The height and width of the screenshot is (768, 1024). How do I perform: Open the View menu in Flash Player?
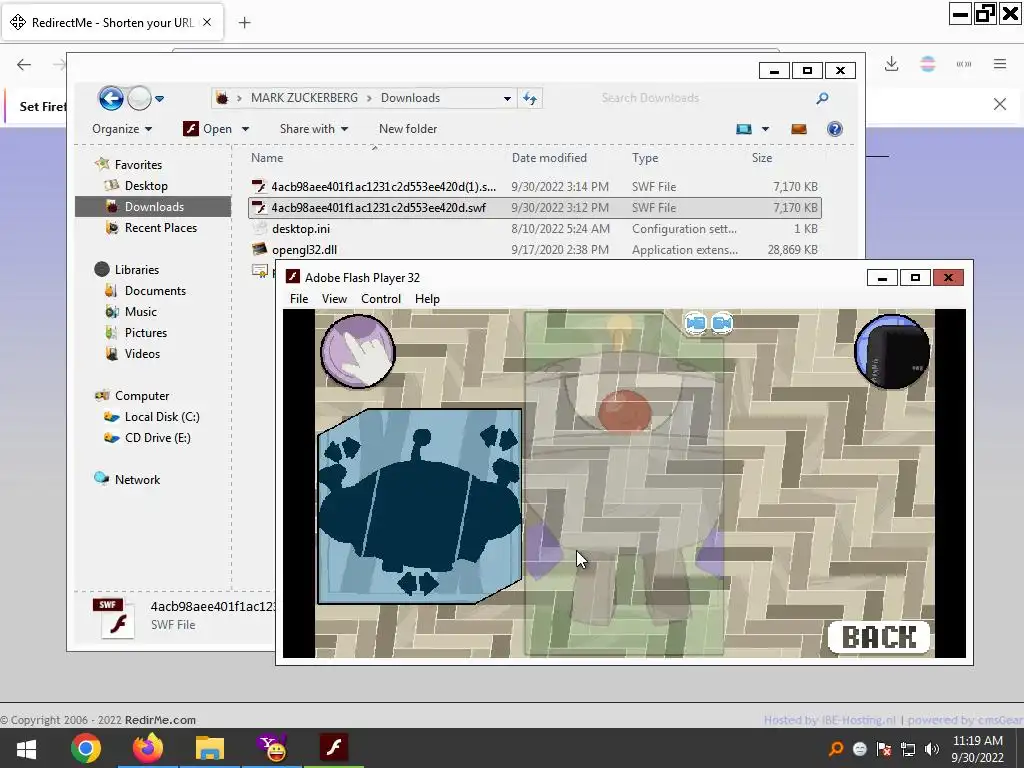(x=334, y=298)
